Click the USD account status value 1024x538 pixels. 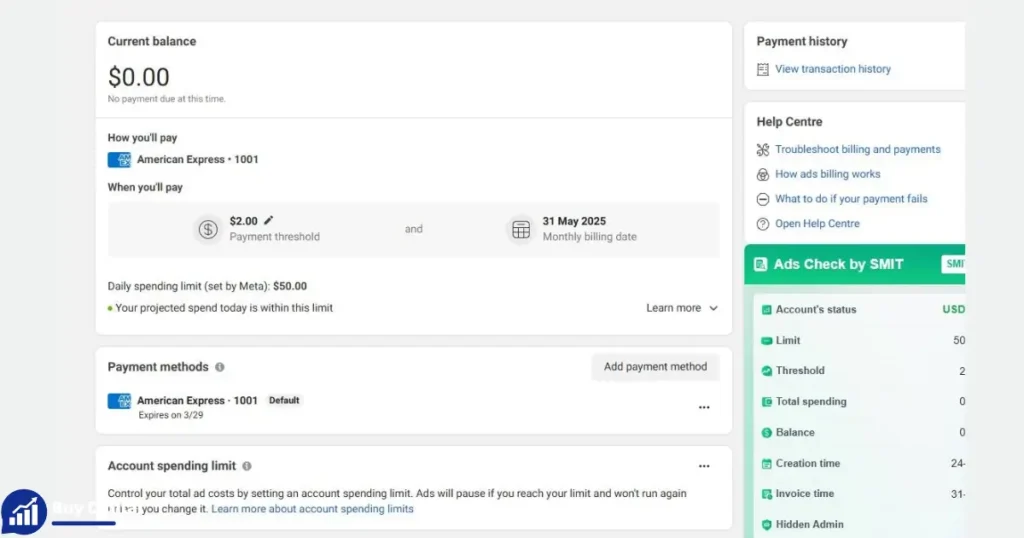click(x=953, y=309)
